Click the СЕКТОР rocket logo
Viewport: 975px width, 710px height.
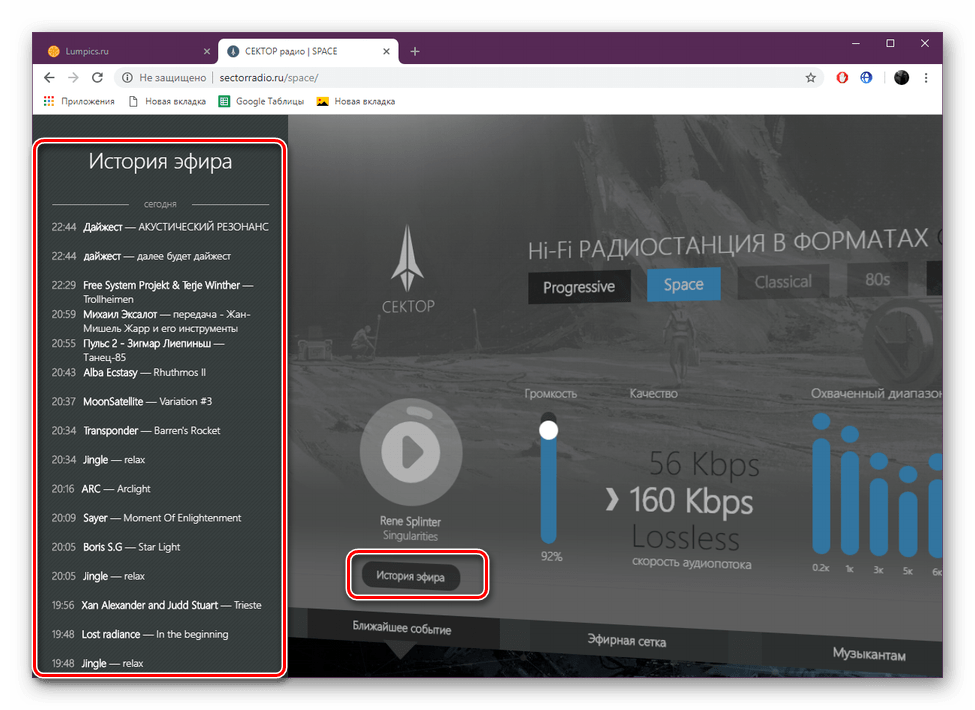pos(408,269)
